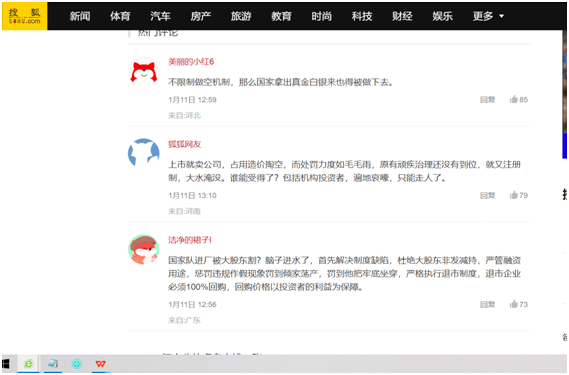Click comment text starting 国家队进厂被大股东割
The width and height of the screenshot is (569, 375).
(344, 273)
